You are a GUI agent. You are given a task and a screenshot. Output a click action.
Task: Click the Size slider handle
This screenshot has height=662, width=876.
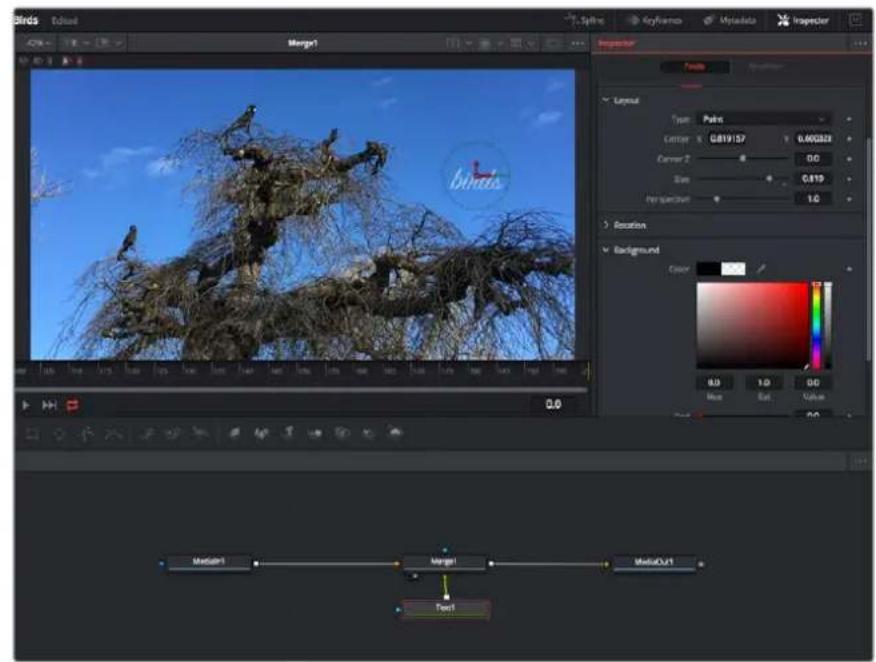click(769, 179)
